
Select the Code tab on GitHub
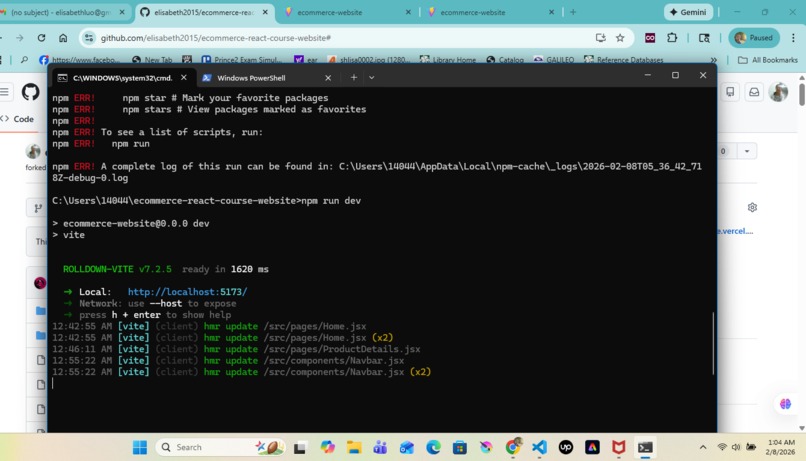click(x=19, y=119)
